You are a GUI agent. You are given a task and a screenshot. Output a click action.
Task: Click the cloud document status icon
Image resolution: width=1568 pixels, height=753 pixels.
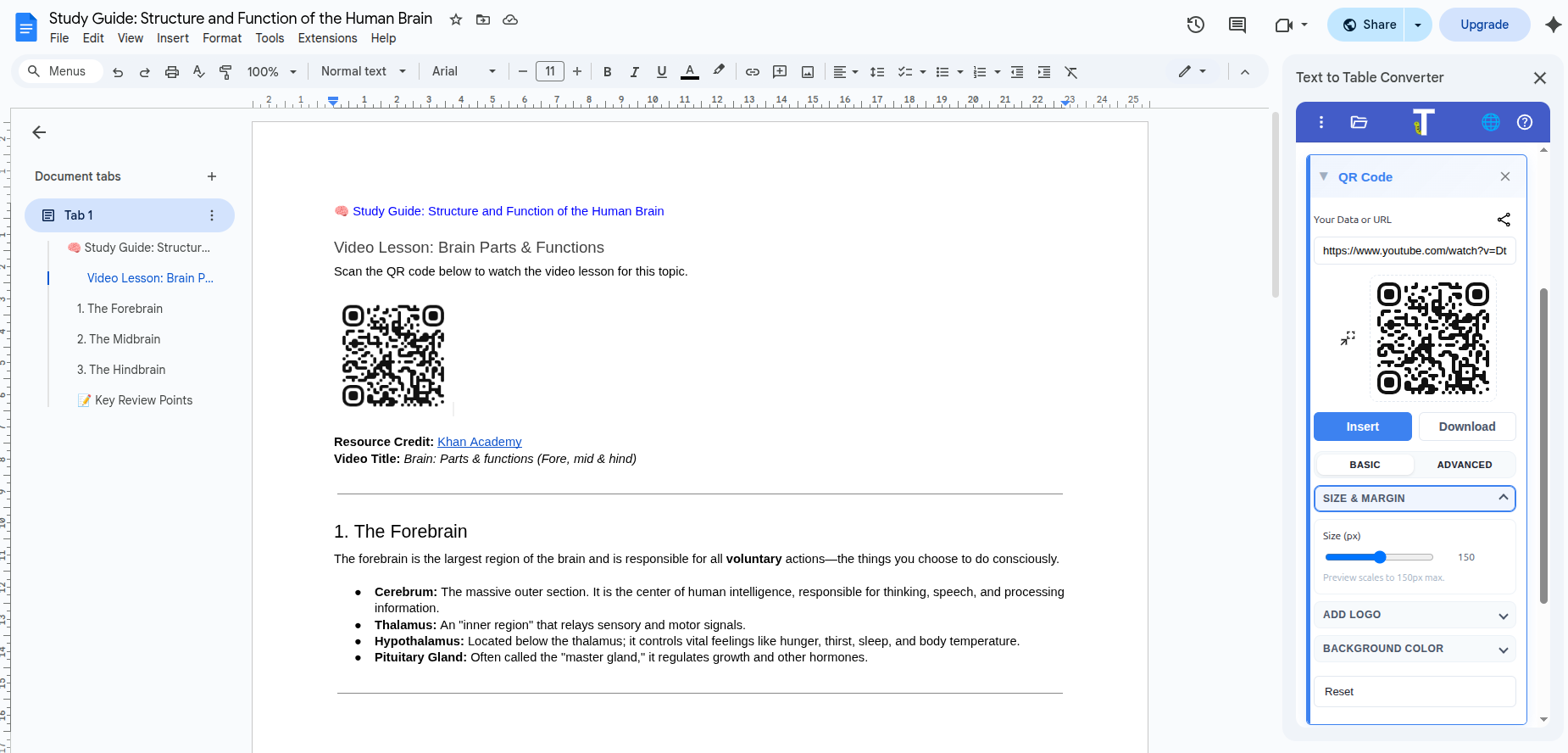point(510,20)
